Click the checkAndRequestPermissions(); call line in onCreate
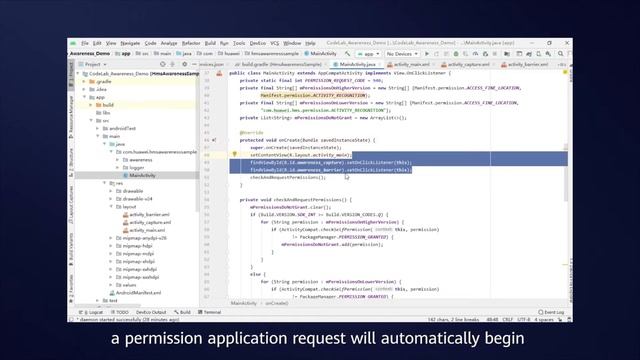 (x=288, y=178)
